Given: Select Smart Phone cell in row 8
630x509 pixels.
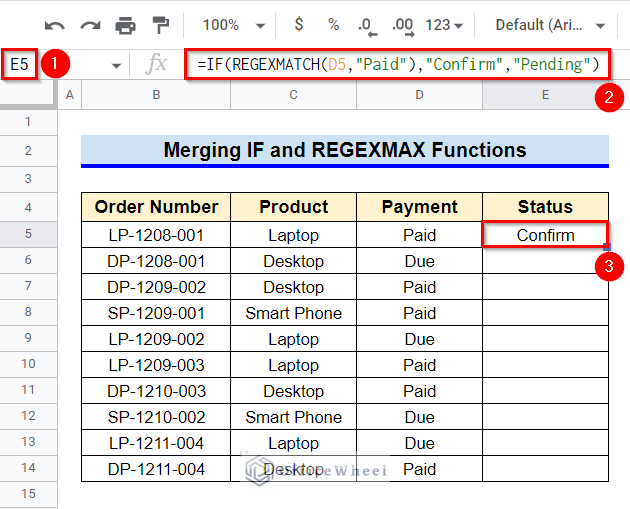Looking at the screenshot, I should point(293,313).
